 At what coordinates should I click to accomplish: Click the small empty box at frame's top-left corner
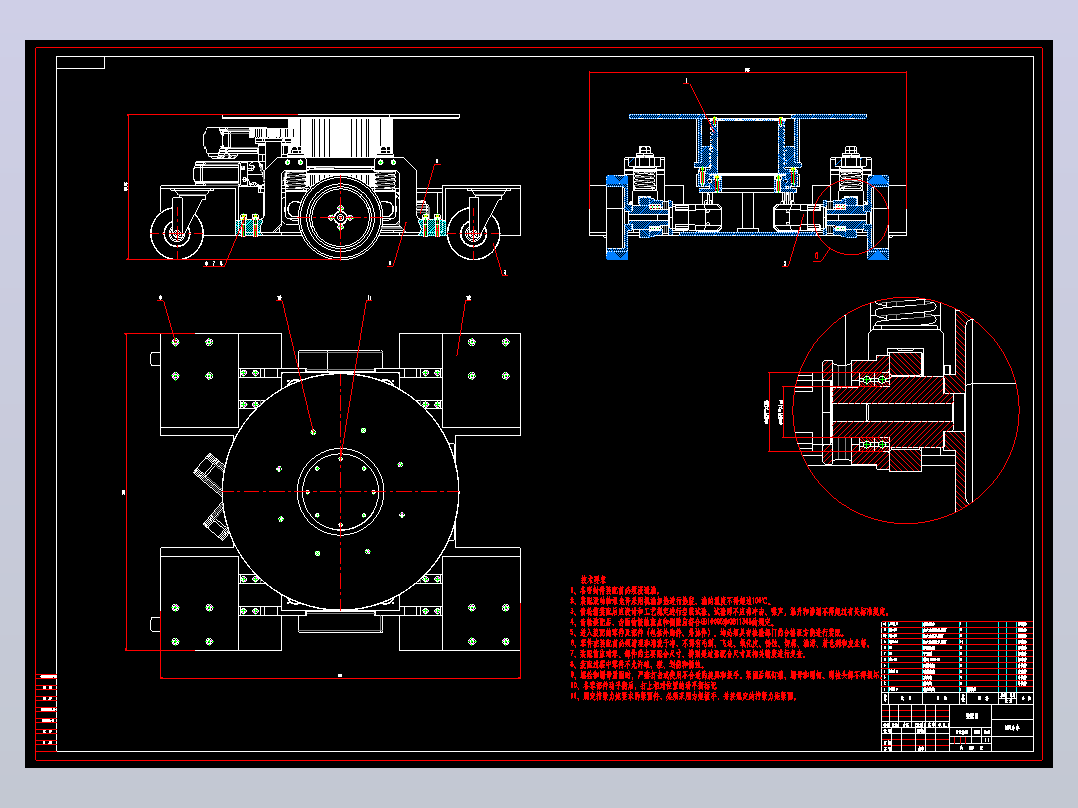[x=80, y=63]
